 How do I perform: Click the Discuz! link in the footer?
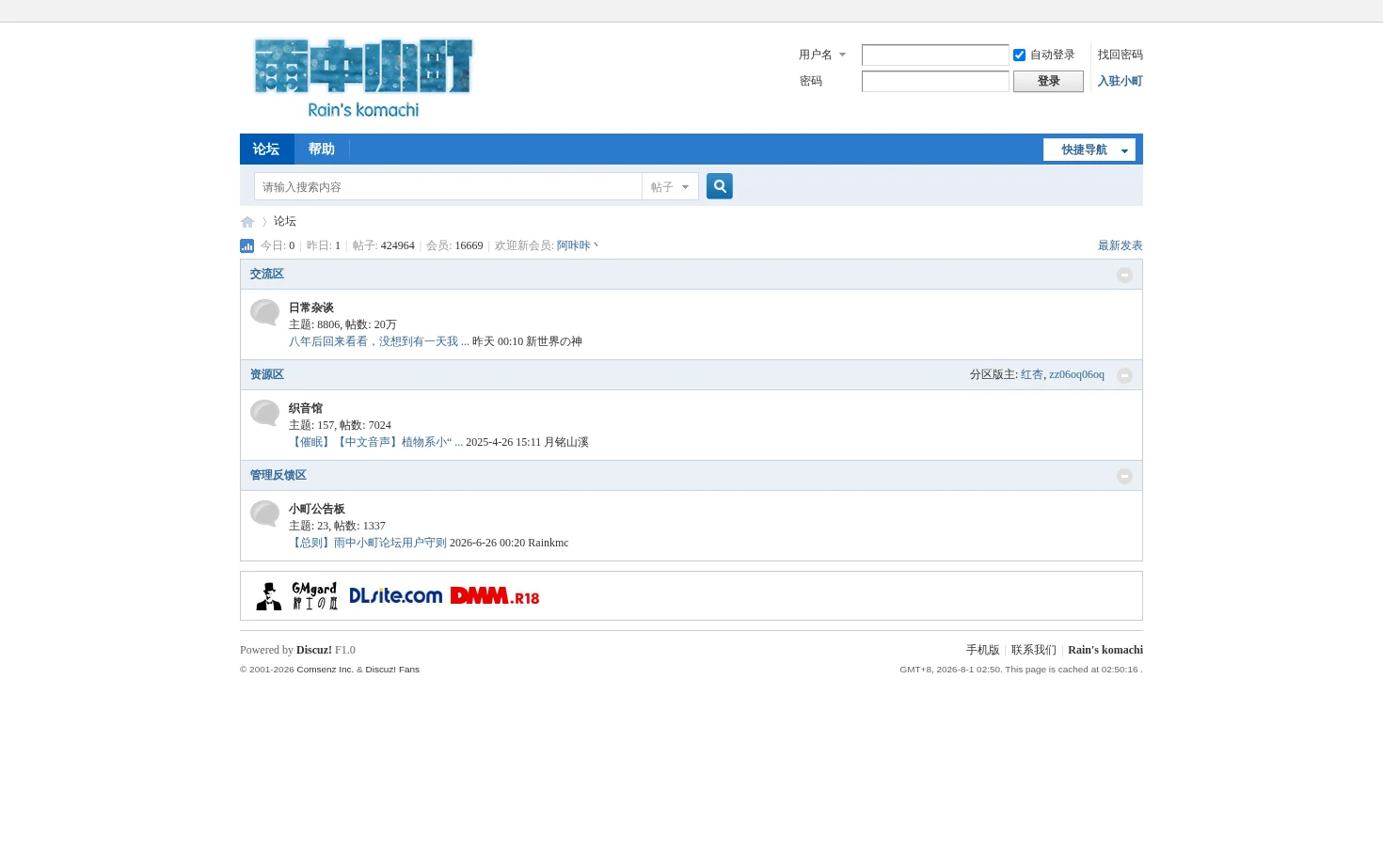point(313,650)
